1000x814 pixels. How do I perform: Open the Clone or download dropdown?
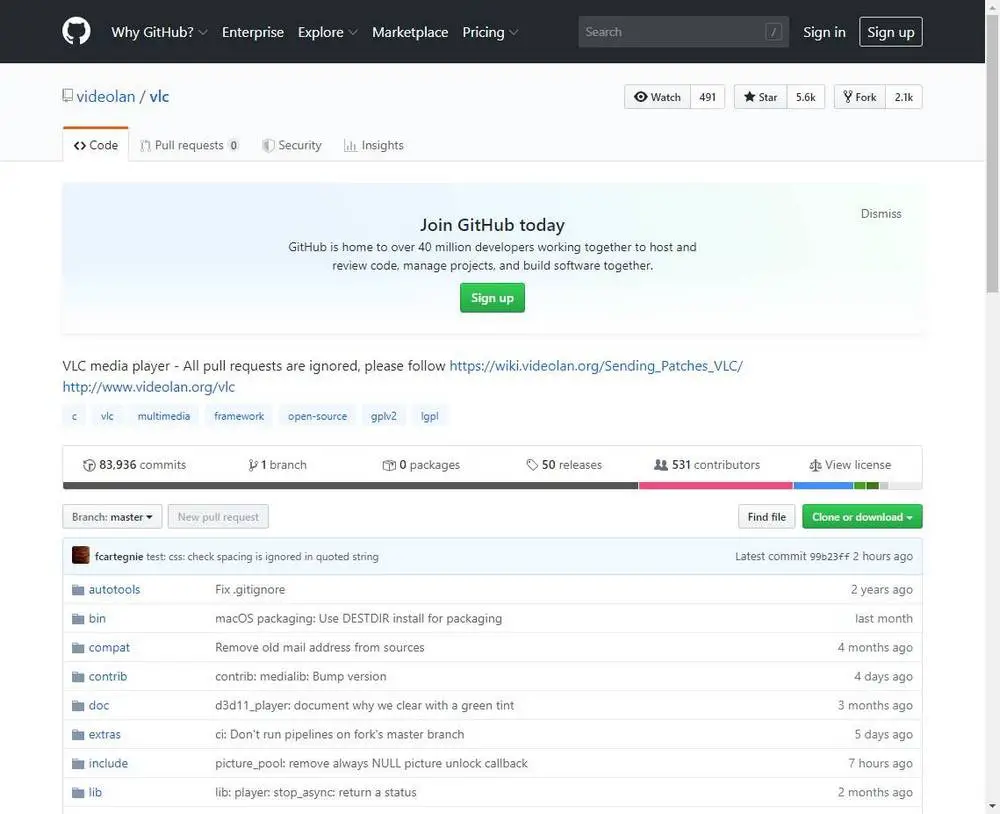pyautogui.click(x=862, y=517)
